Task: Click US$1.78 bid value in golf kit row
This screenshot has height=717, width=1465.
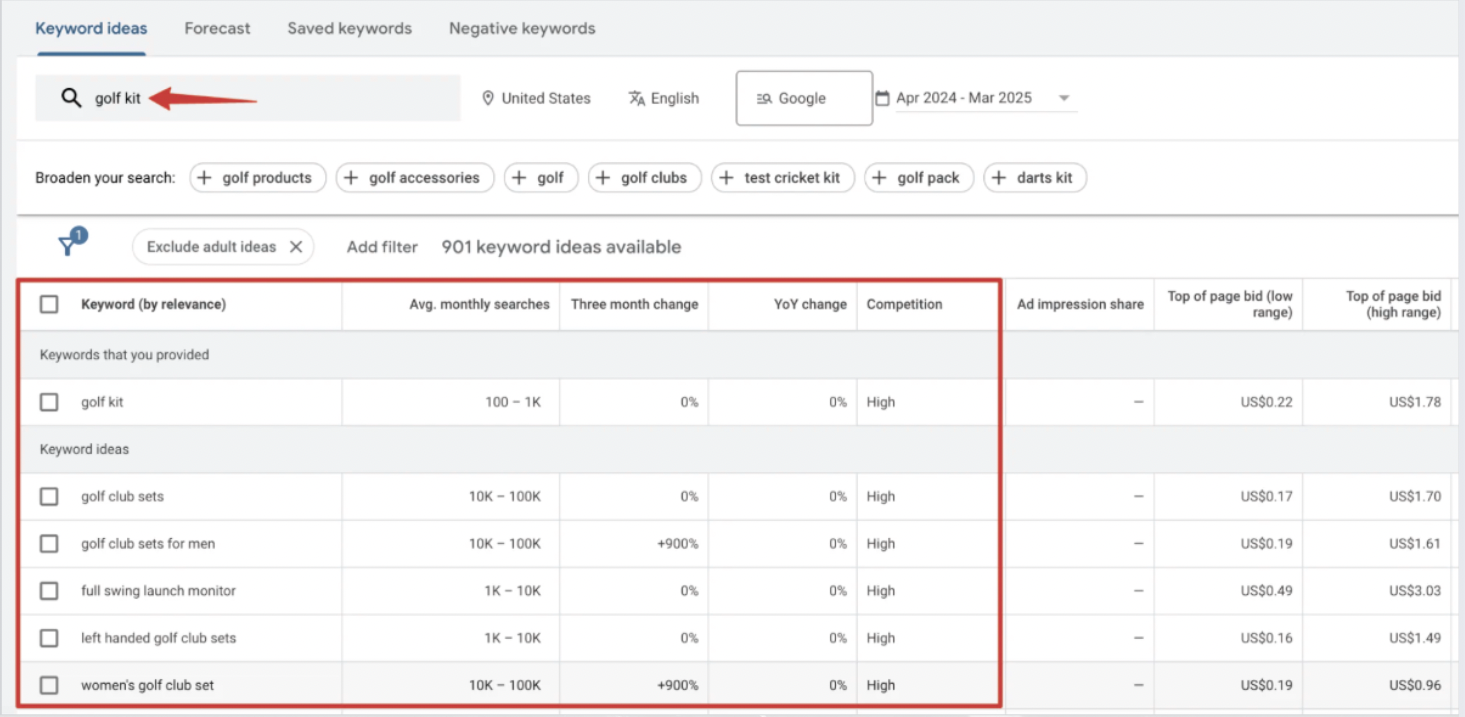Action: click(1415, 402)
